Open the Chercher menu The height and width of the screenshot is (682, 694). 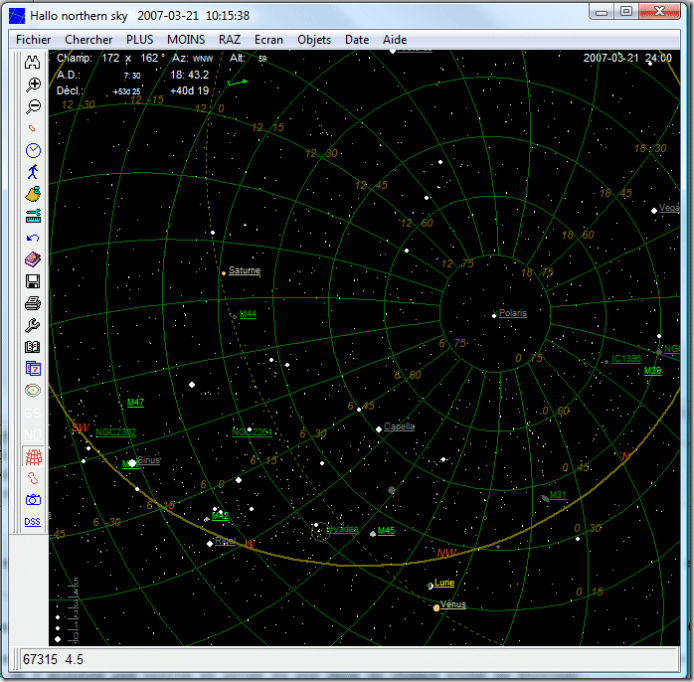(x=89, y=40)
